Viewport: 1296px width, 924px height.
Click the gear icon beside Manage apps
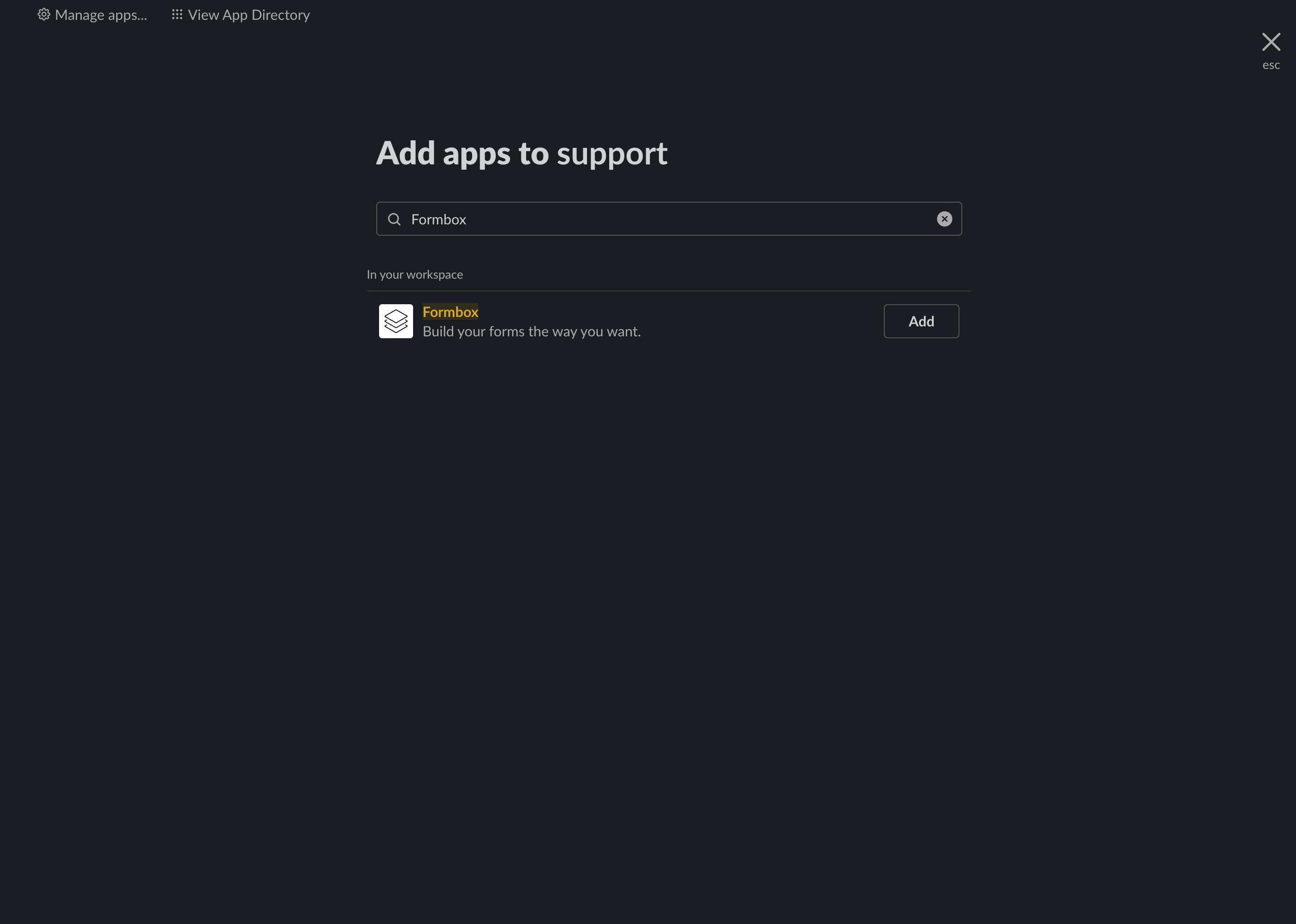point(44,14)
